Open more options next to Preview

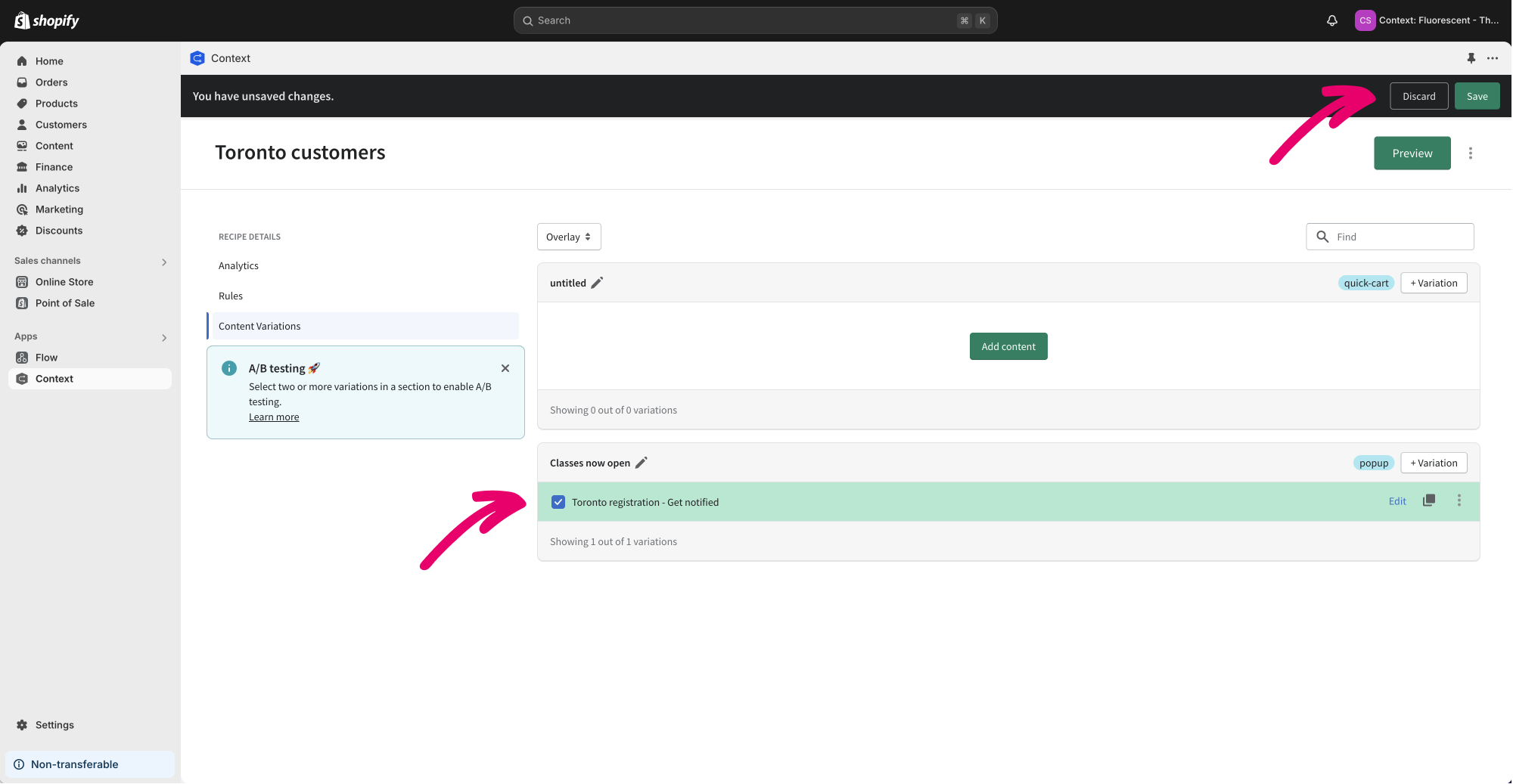click(1470, 153)
